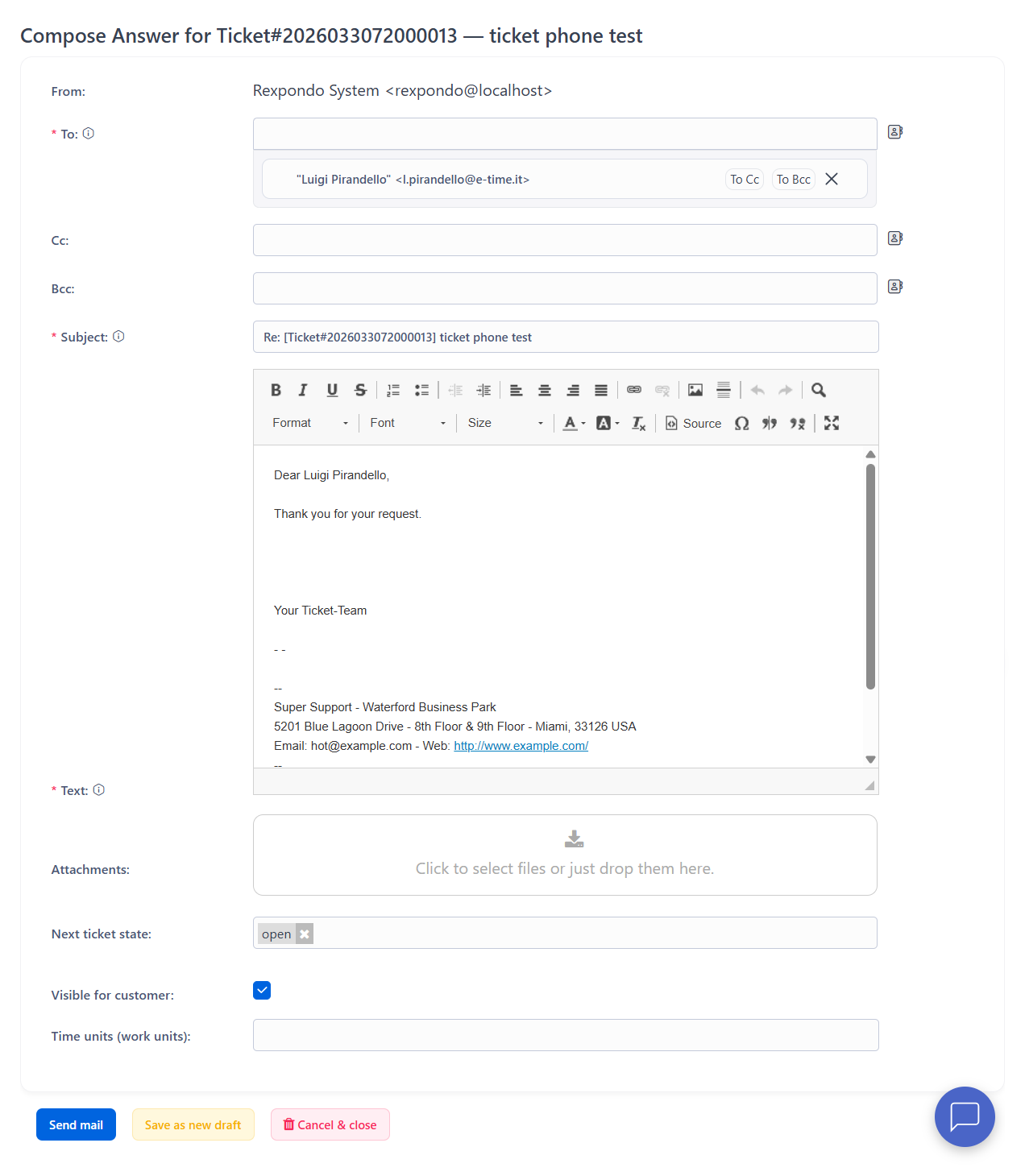The height and width of the screenshot is (1176, 1025).
Task: Open the Format dropdown
Action: click(x=310, y=423)
